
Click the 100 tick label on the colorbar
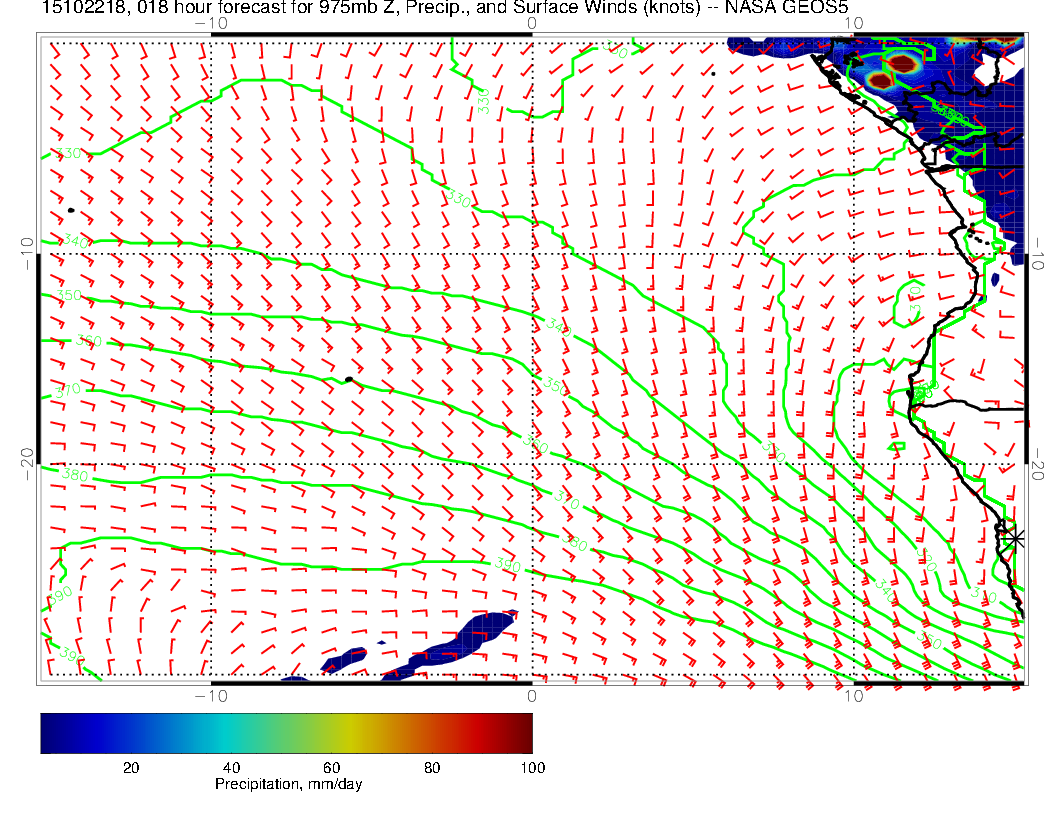pyautogui.click(x=531, y=767)
